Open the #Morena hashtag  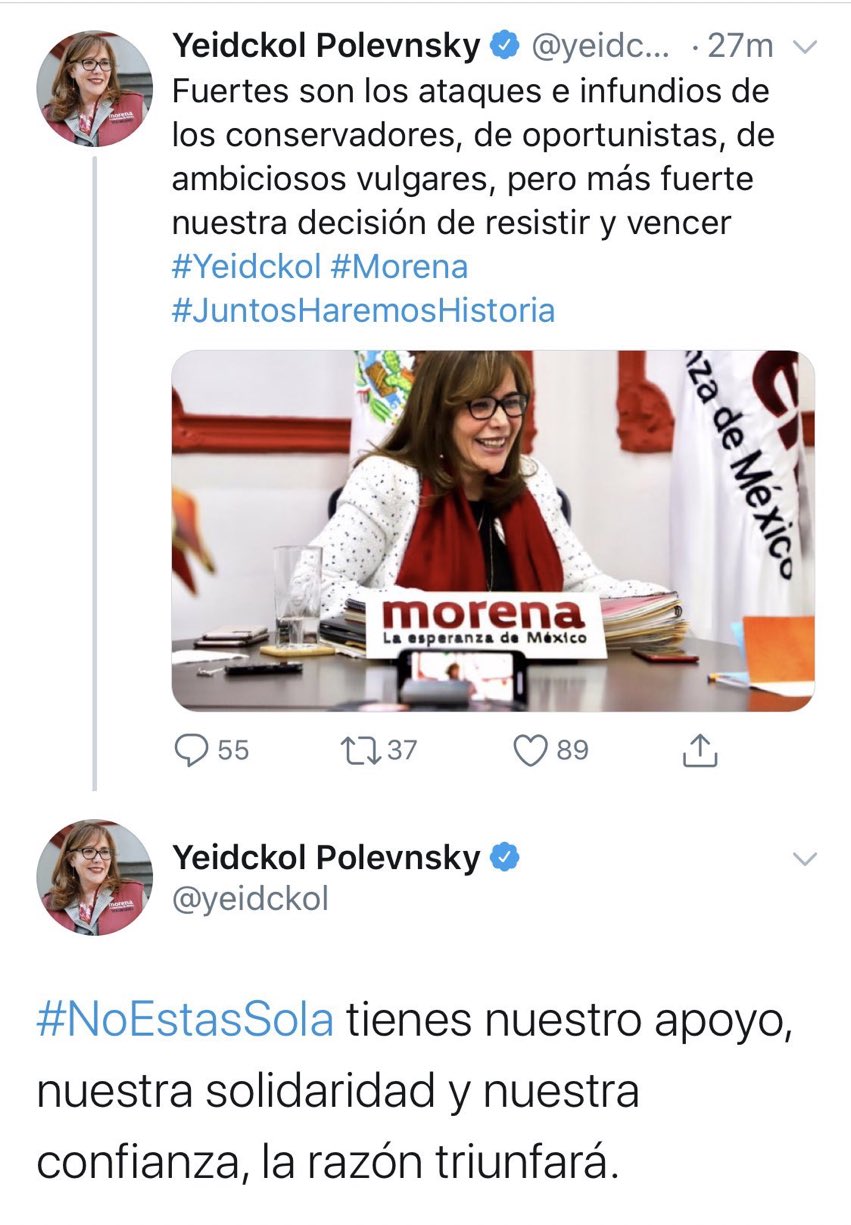point(400,267)
